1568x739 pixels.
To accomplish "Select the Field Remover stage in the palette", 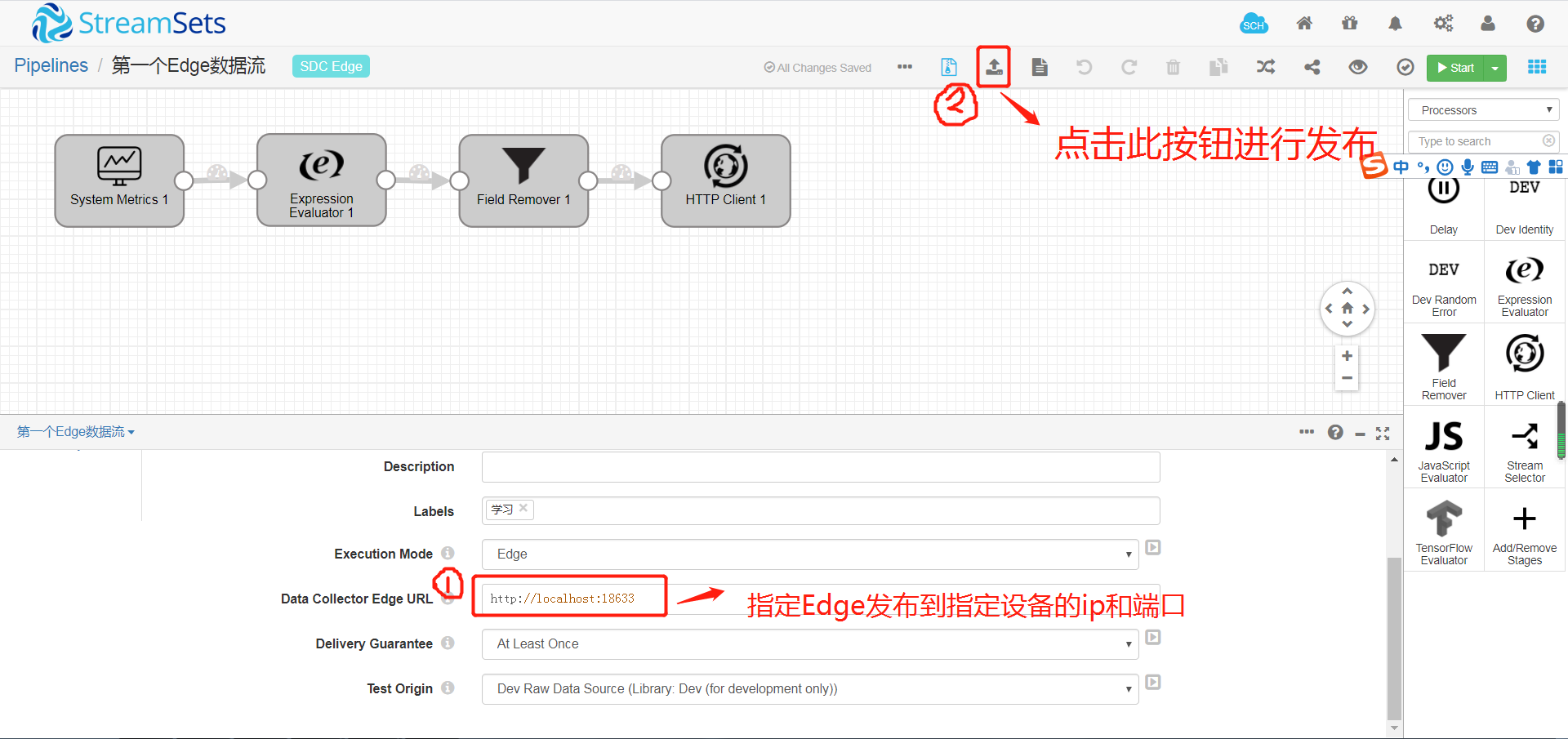I will click(x=1443, y=363).
